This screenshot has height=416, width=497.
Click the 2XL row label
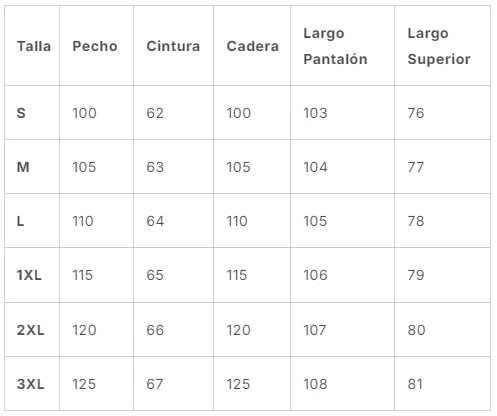[x=30, y=330]
